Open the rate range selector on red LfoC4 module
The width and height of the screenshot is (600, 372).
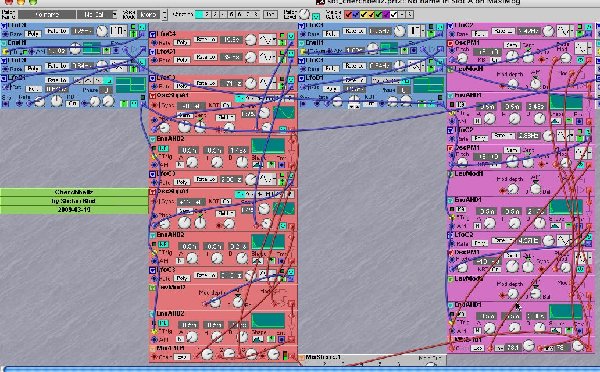pos(205,39)
